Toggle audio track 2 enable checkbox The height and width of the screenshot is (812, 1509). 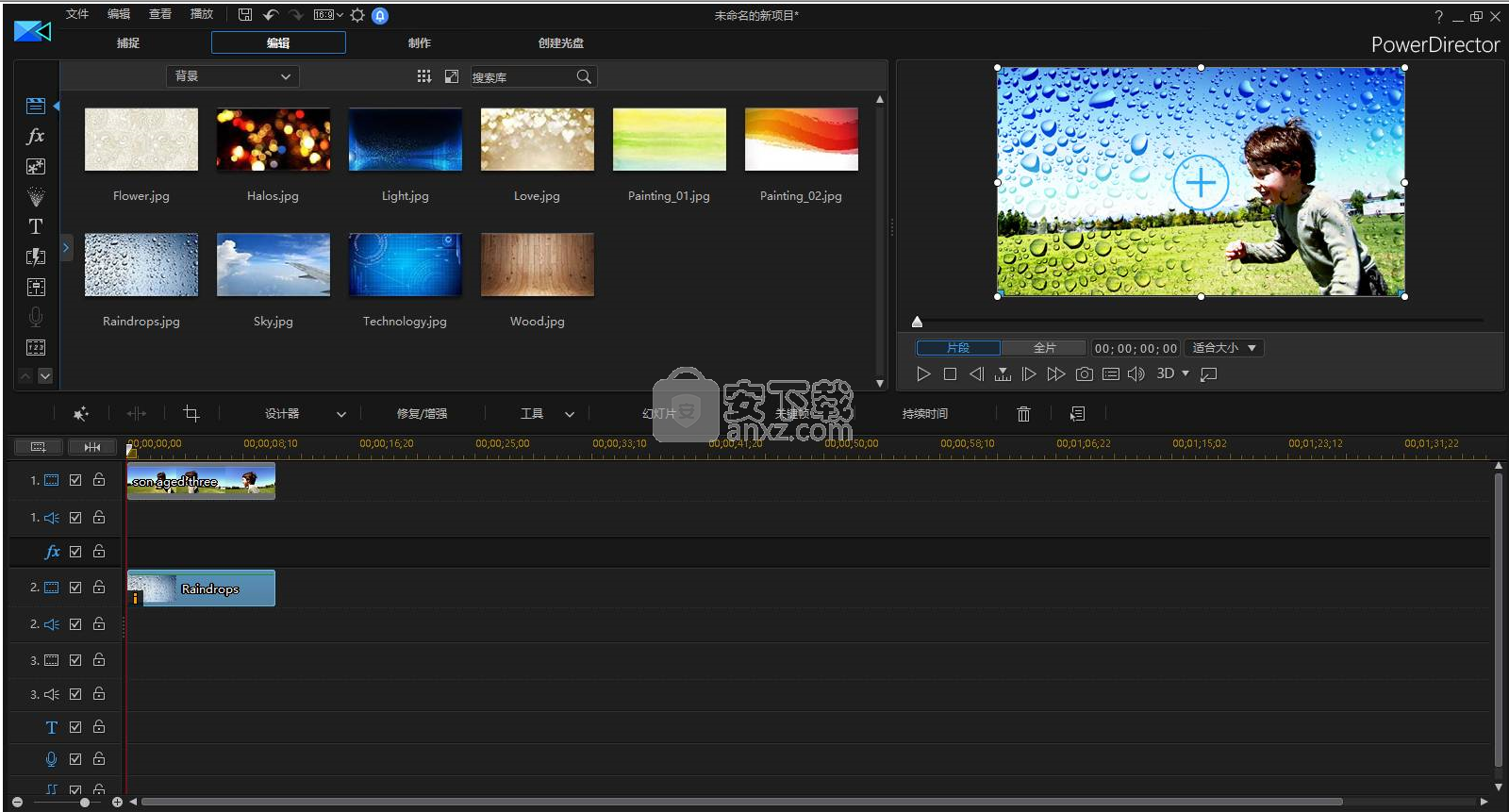[x=75, y=624]
